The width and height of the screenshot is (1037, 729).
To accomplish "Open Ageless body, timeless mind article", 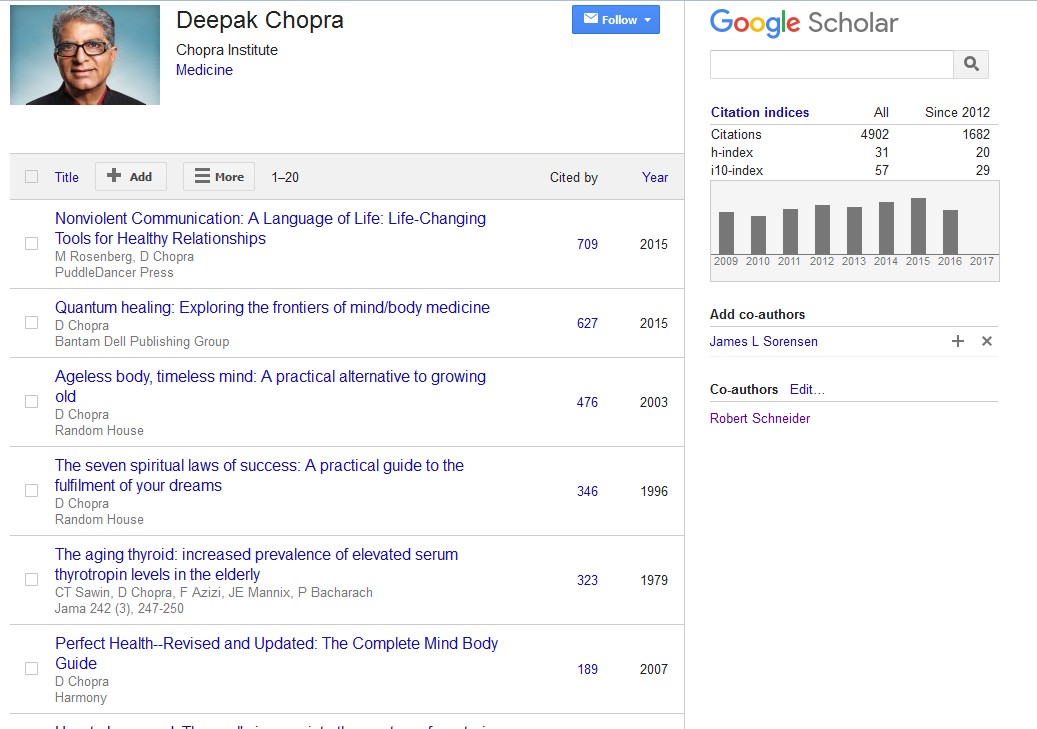I will click(270, 386).
